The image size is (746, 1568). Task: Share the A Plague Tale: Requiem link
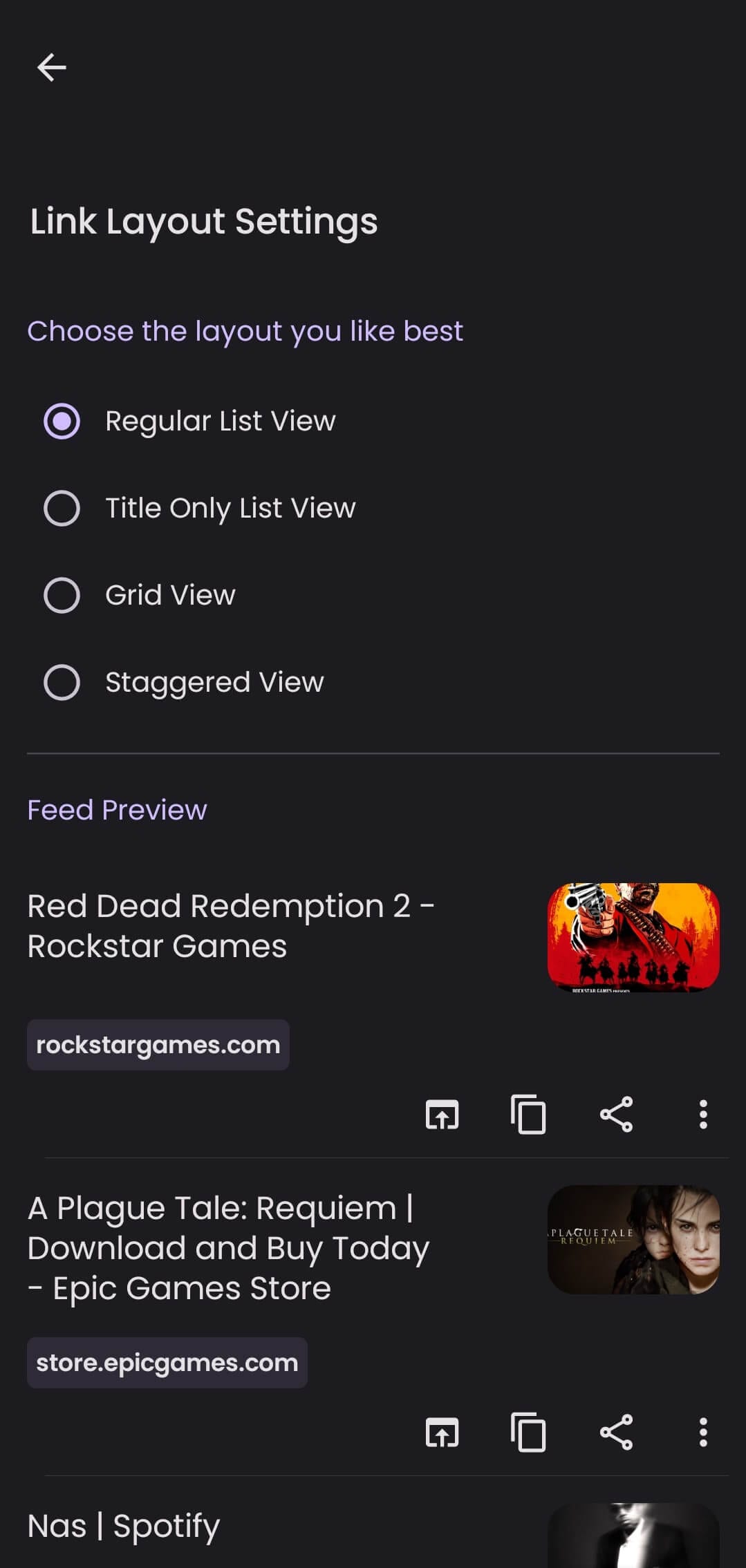(x=616, y=1432)
